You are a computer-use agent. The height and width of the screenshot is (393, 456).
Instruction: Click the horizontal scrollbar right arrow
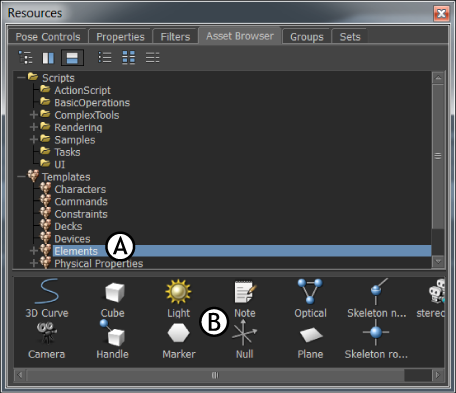click(x=438, y=375)
